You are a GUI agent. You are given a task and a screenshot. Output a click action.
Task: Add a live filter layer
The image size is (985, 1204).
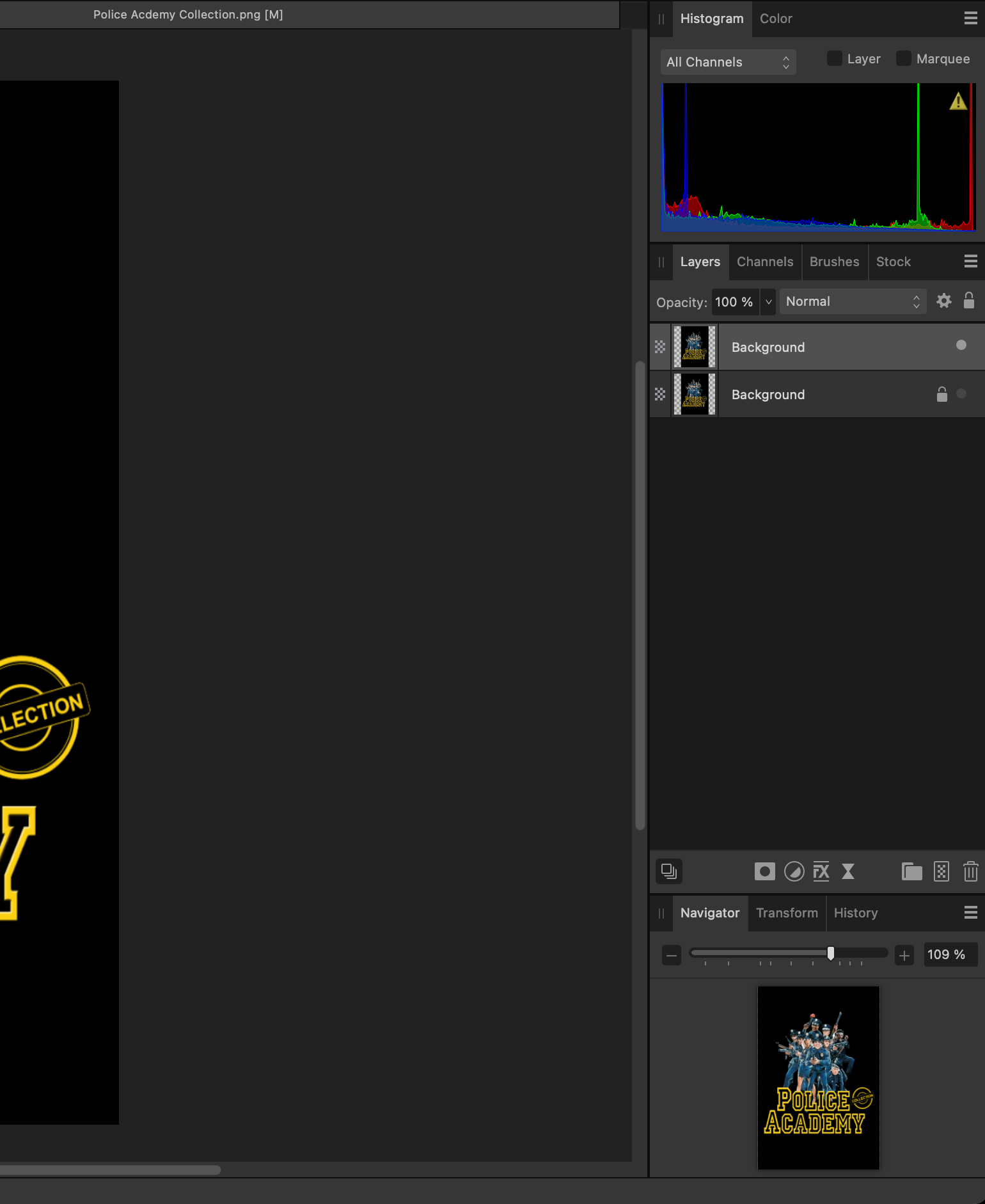pos(848,871)
